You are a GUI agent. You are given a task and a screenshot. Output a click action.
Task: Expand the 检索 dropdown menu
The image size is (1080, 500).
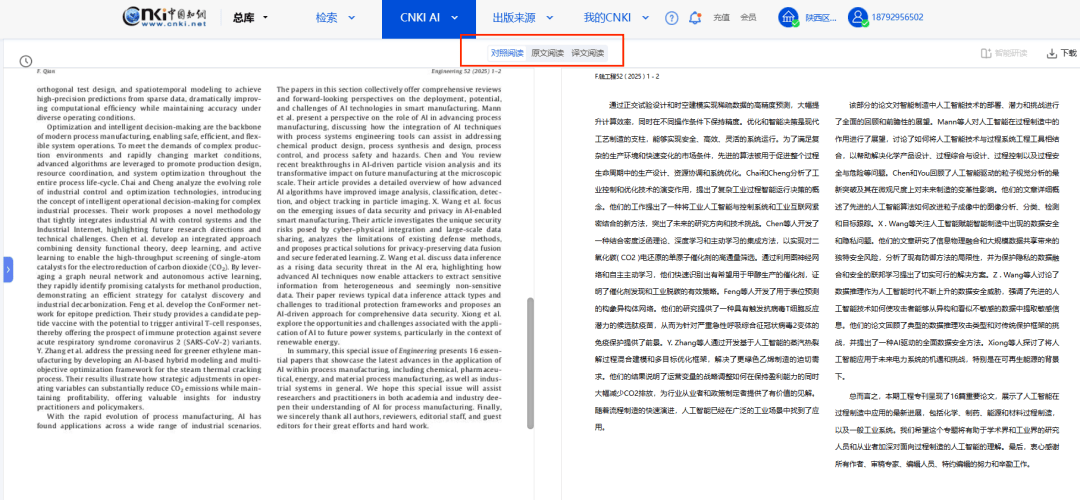click(x=335, y=18)
